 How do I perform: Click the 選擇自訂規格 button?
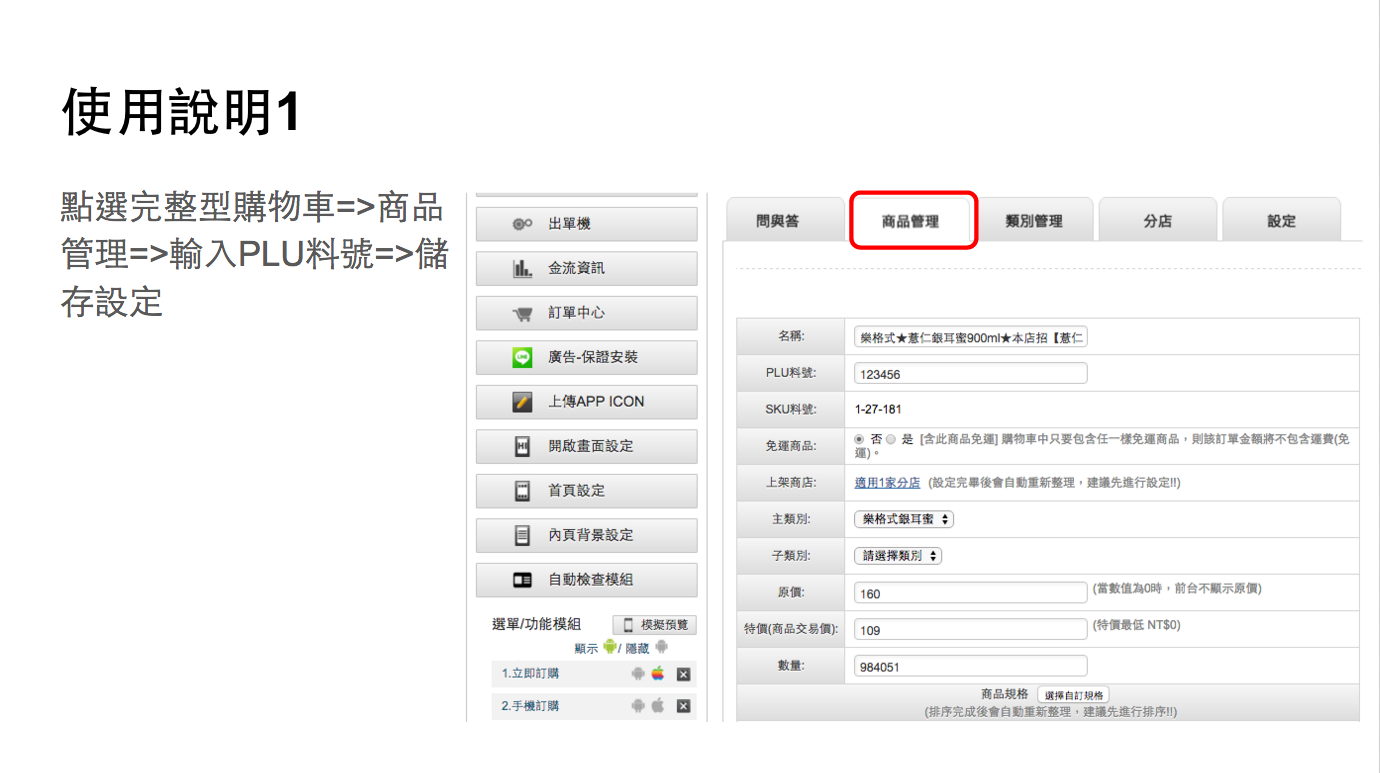1074,695
